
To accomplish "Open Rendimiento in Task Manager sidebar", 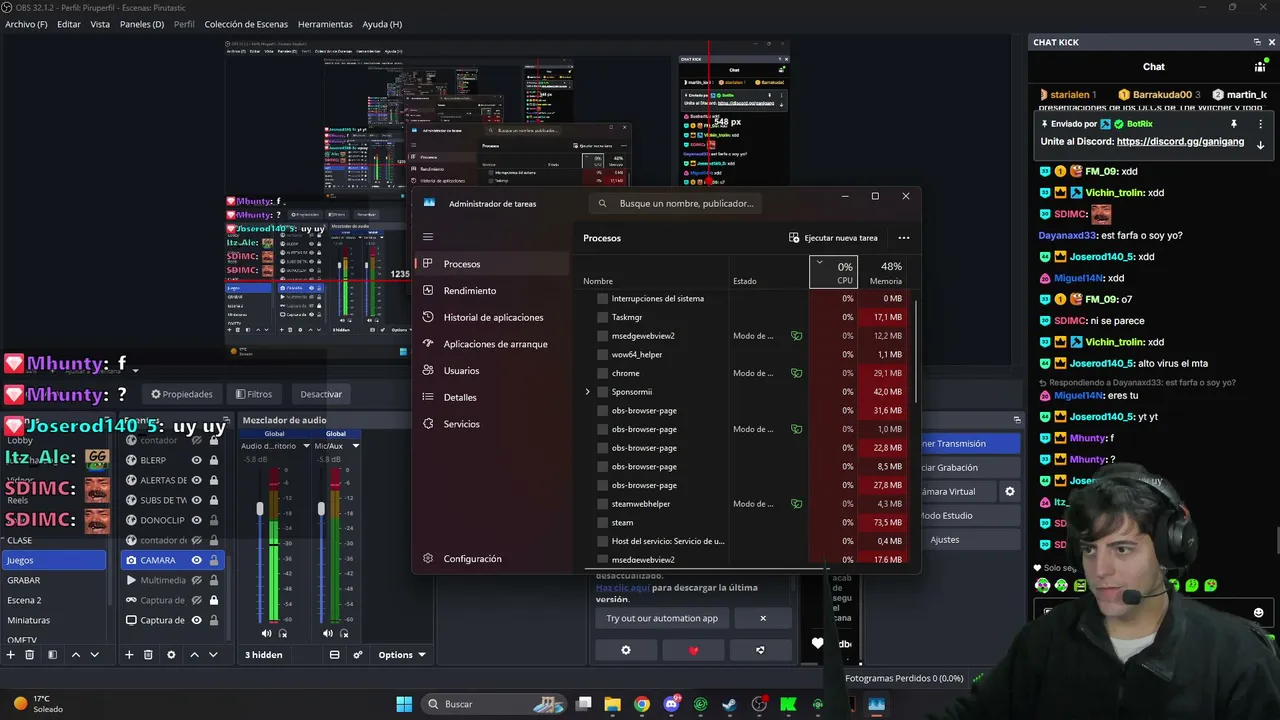I will 469,291.
